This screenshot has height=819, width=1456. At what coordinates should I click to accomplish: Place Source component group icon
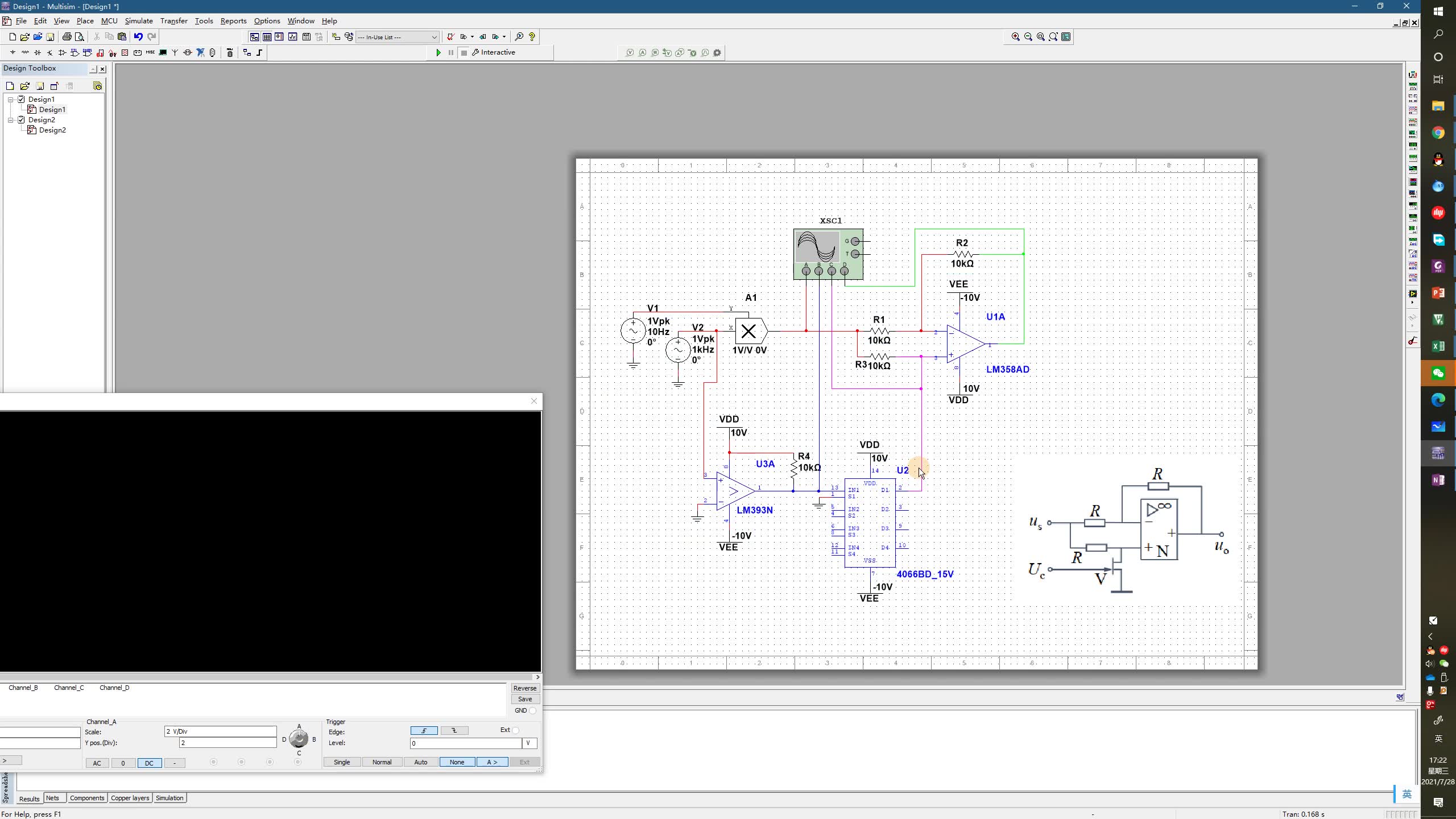tap(13, 53)
